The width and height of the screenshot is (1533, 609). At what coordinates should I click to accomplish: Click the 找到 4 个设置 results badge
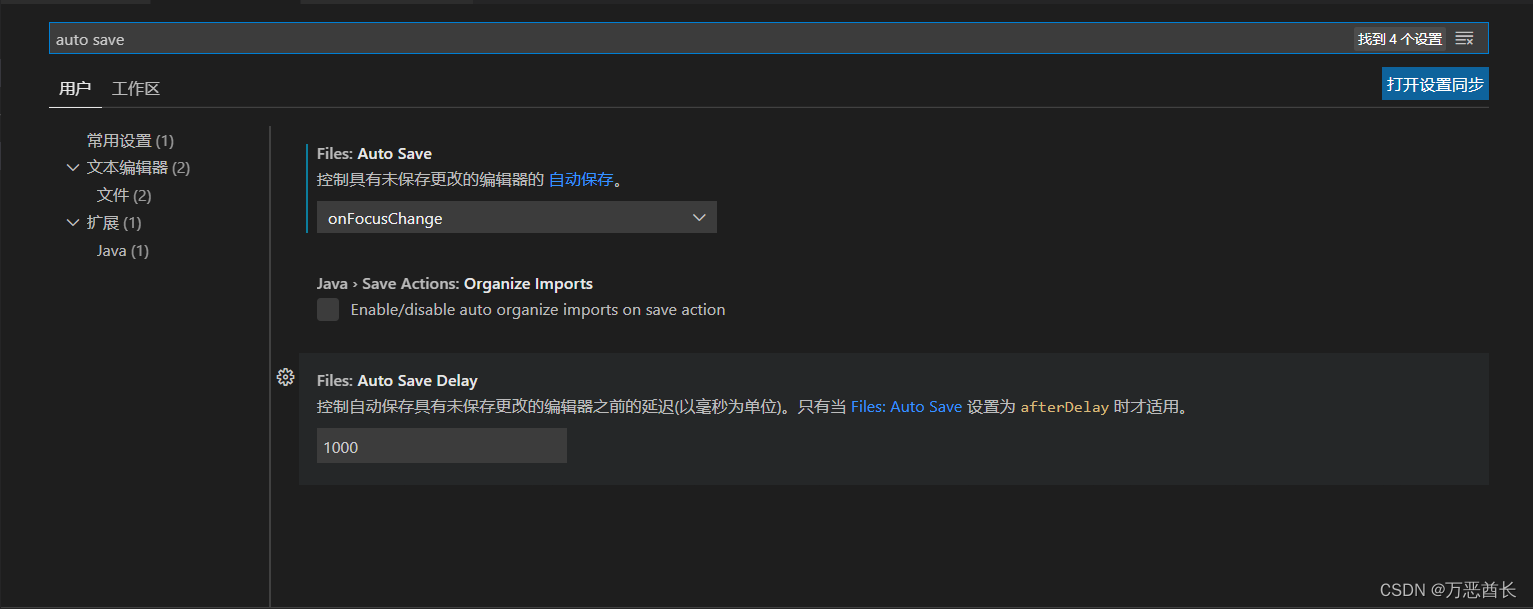1400,39
